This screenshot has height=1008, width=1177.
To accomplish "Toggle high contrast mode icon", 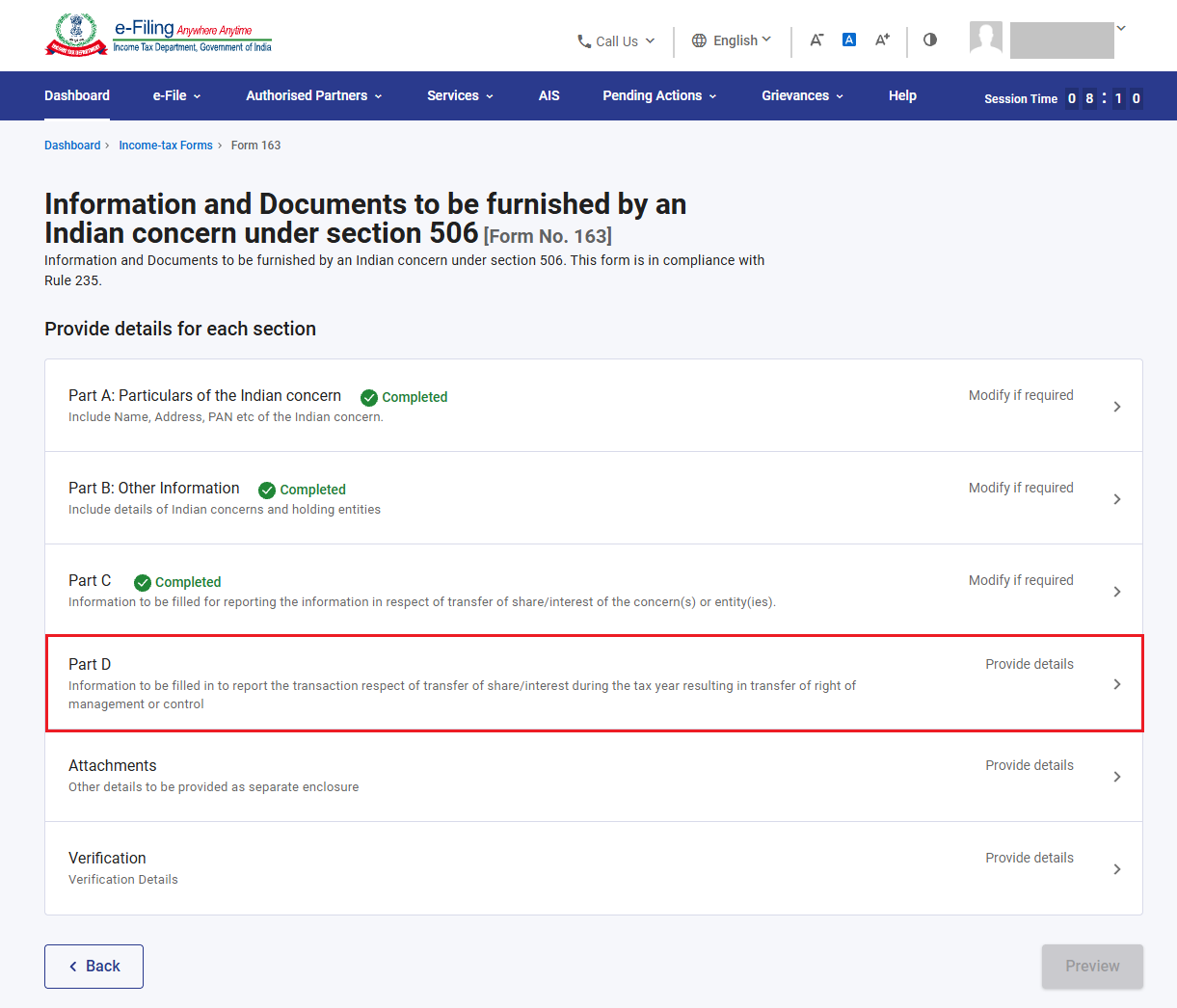I will pyautogui.click(x=930, y=40).
